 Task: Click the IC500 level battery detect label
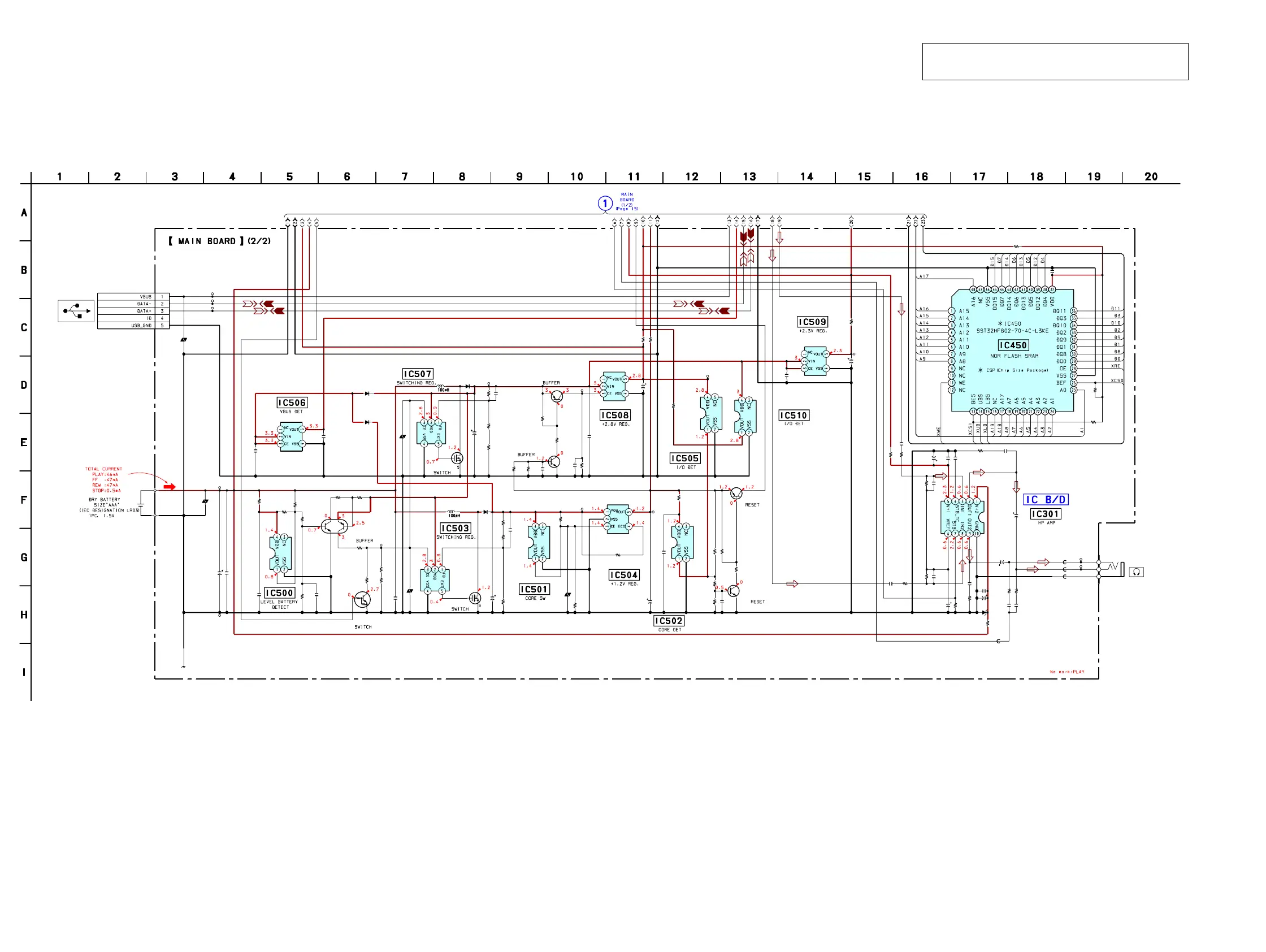click(279, 593)
